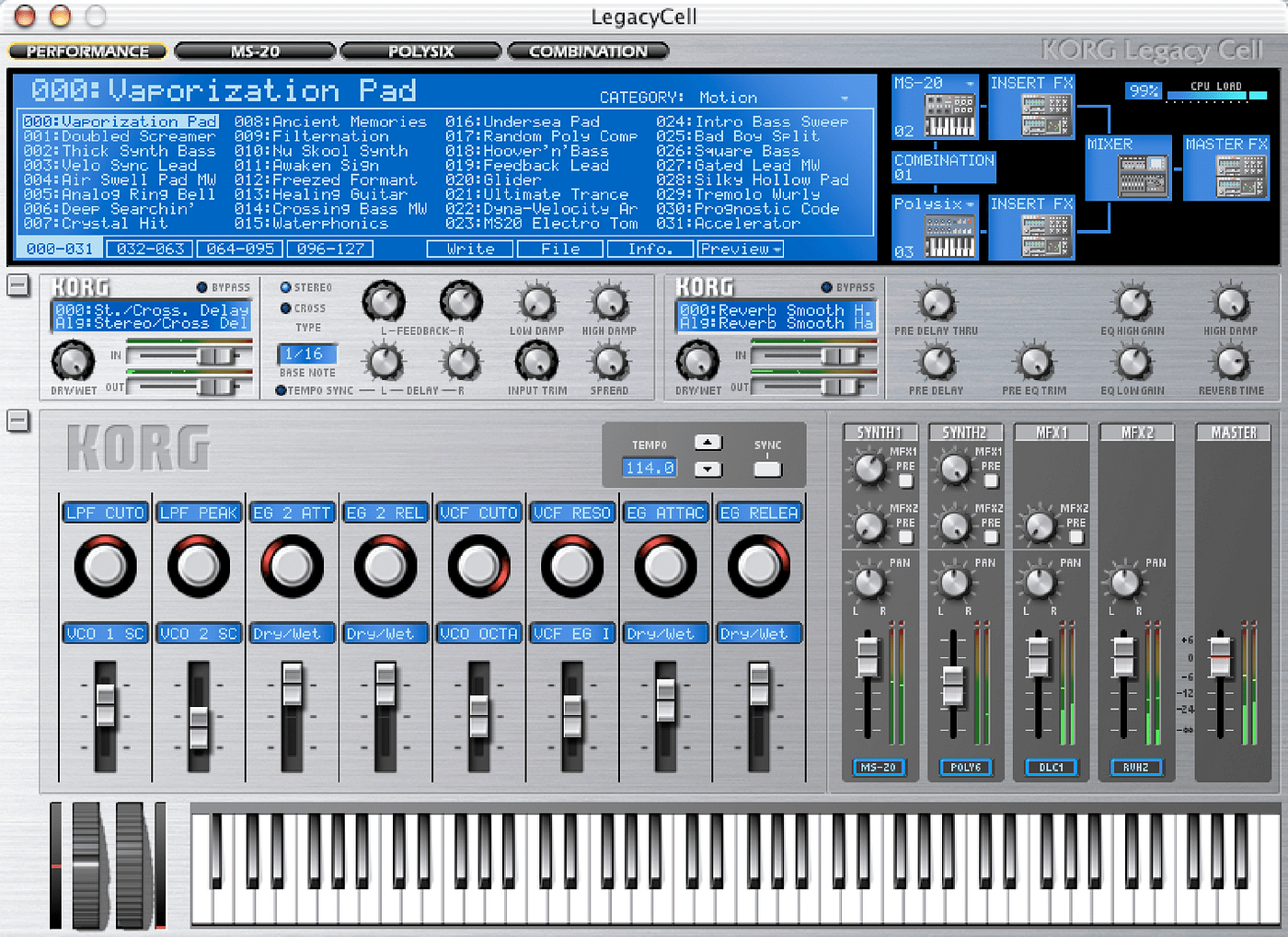1288x937 pixels.
Task: Click the Write button
Action: [x=470, y=249]
